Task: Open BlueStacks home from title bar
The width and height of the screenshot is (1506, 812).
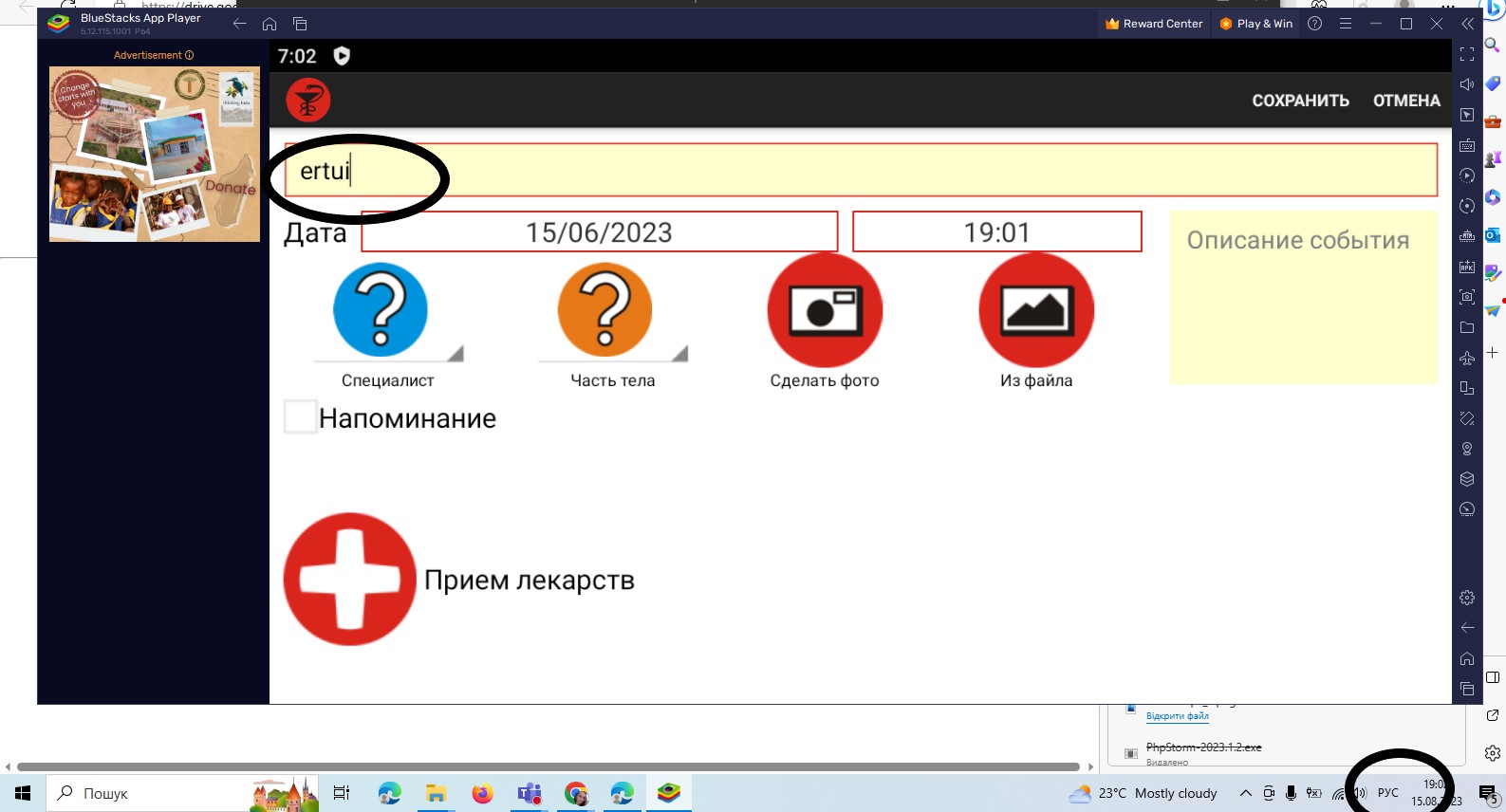Action: pyautogui.click(x=270, y=24)
